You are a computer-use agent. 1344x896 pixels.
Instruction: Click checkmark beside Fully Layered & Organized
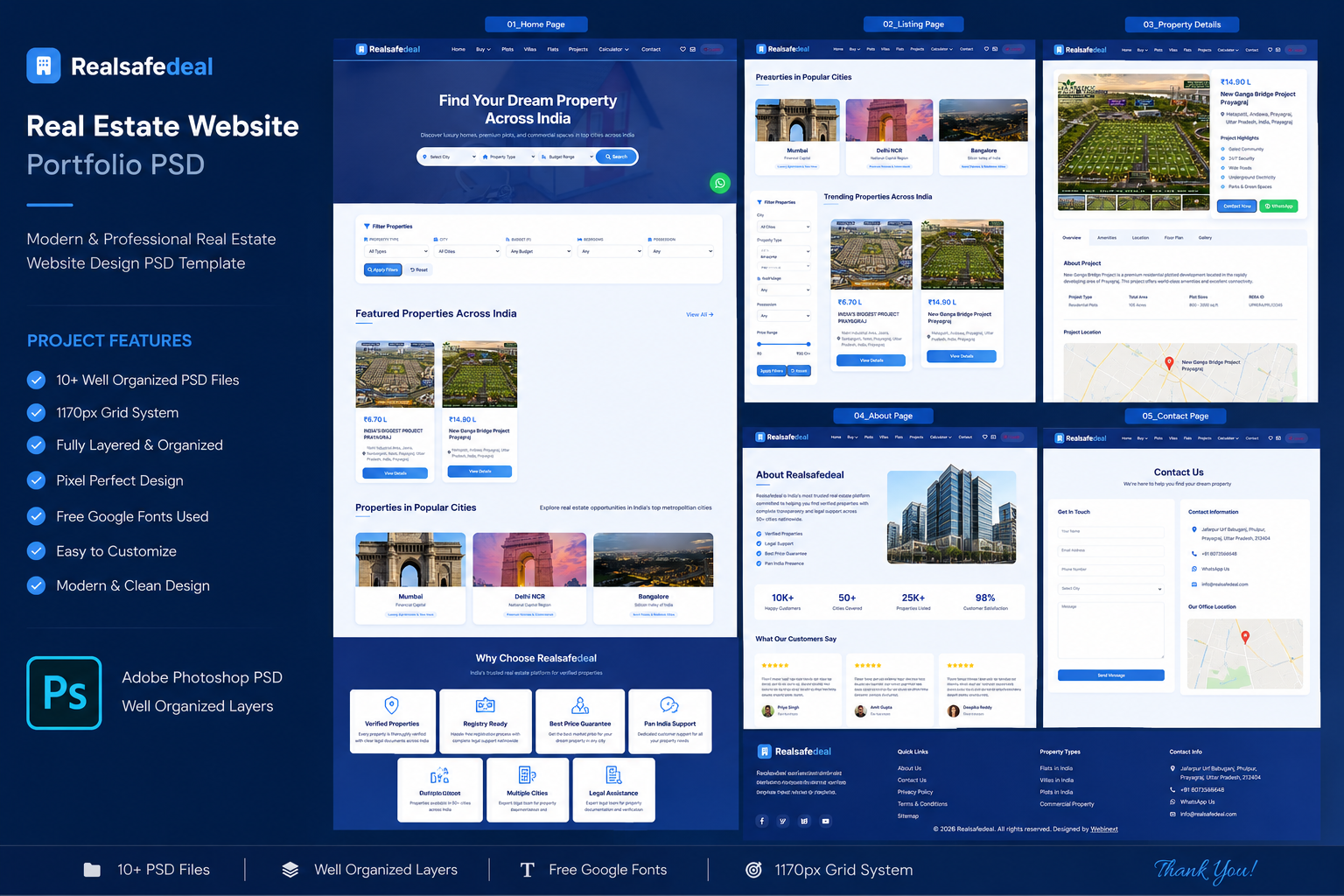coord(36,445)
